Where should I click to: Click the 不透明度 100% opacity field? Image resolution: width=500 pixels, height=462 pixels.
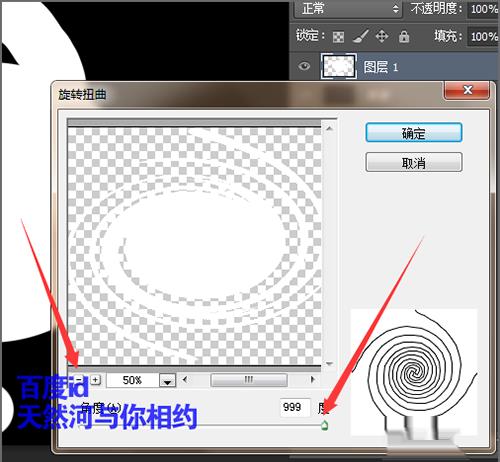(x=483, y=9)
